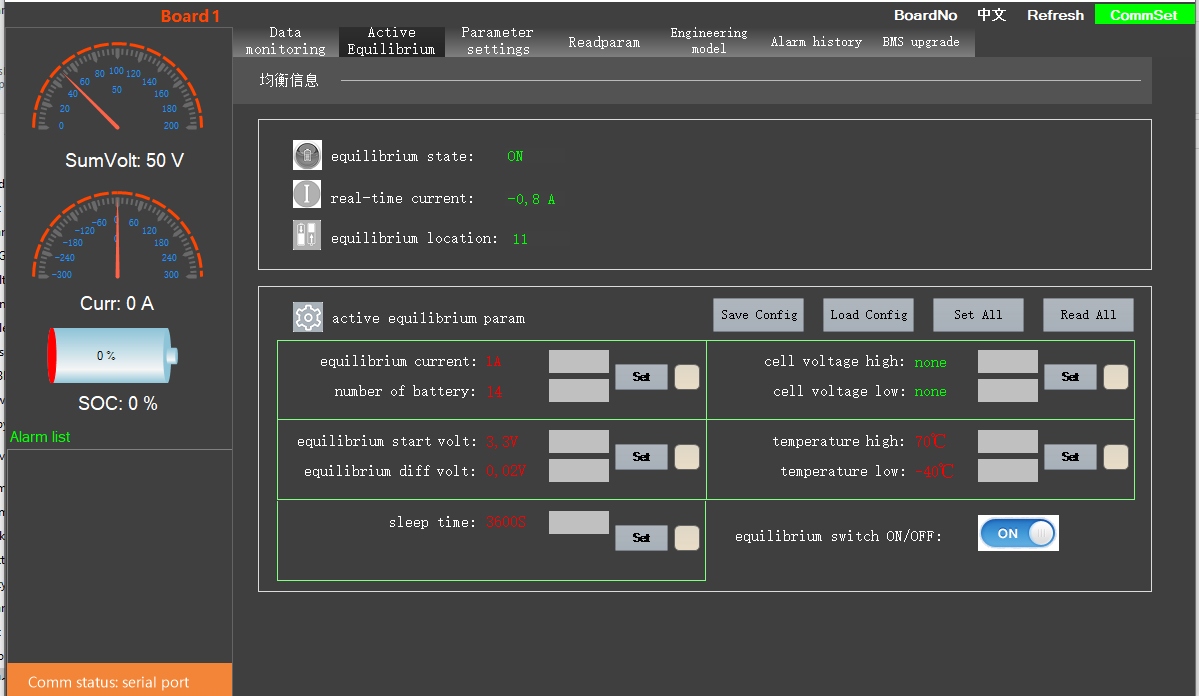Click the SOC battery level icon

pos(112,355)
